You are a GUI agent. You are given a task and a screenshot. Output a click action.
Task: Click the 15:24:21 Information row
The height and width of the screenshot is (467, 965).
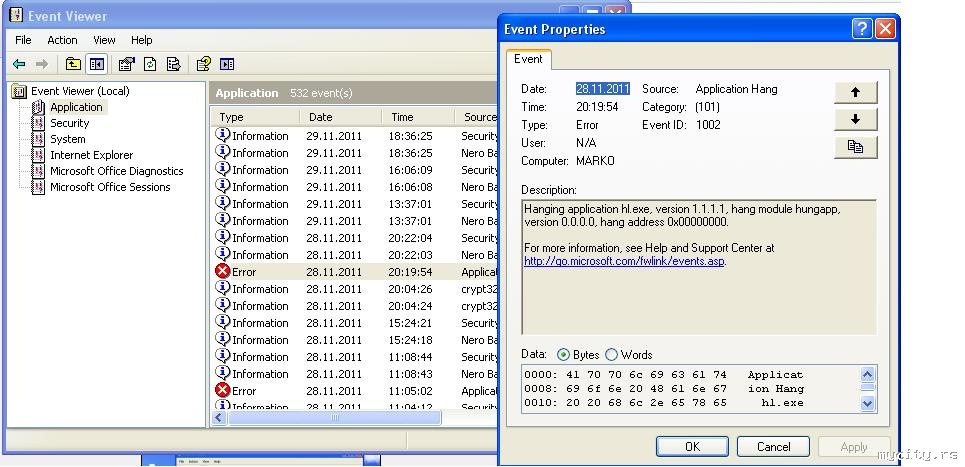(355, 322)
